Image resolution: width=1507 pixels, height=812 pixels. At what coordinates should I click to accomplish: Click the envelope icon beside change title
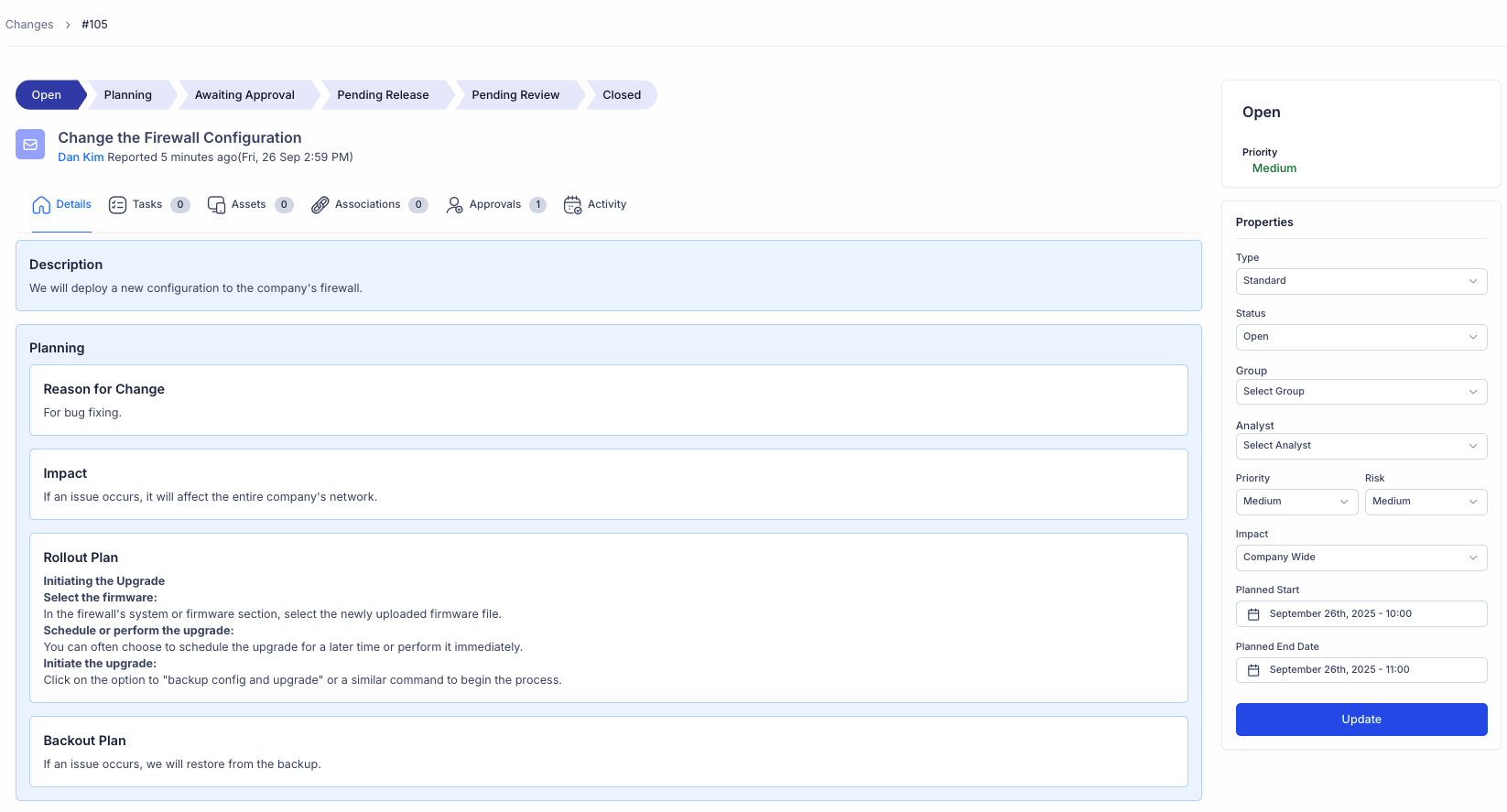[30, 145]
